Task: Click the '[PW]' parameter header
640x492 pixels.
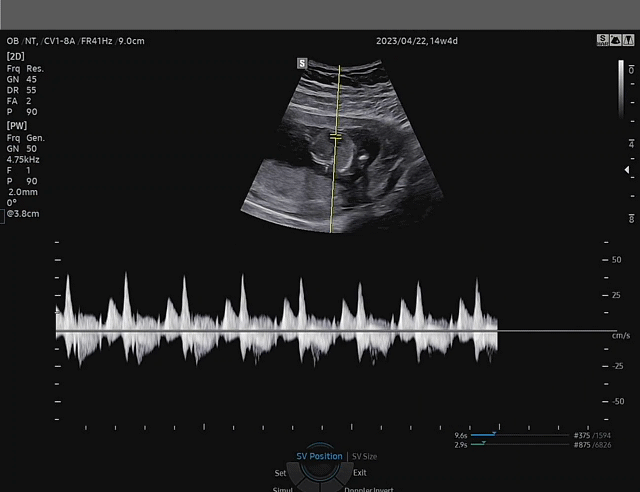Action: tap(17, 125)
